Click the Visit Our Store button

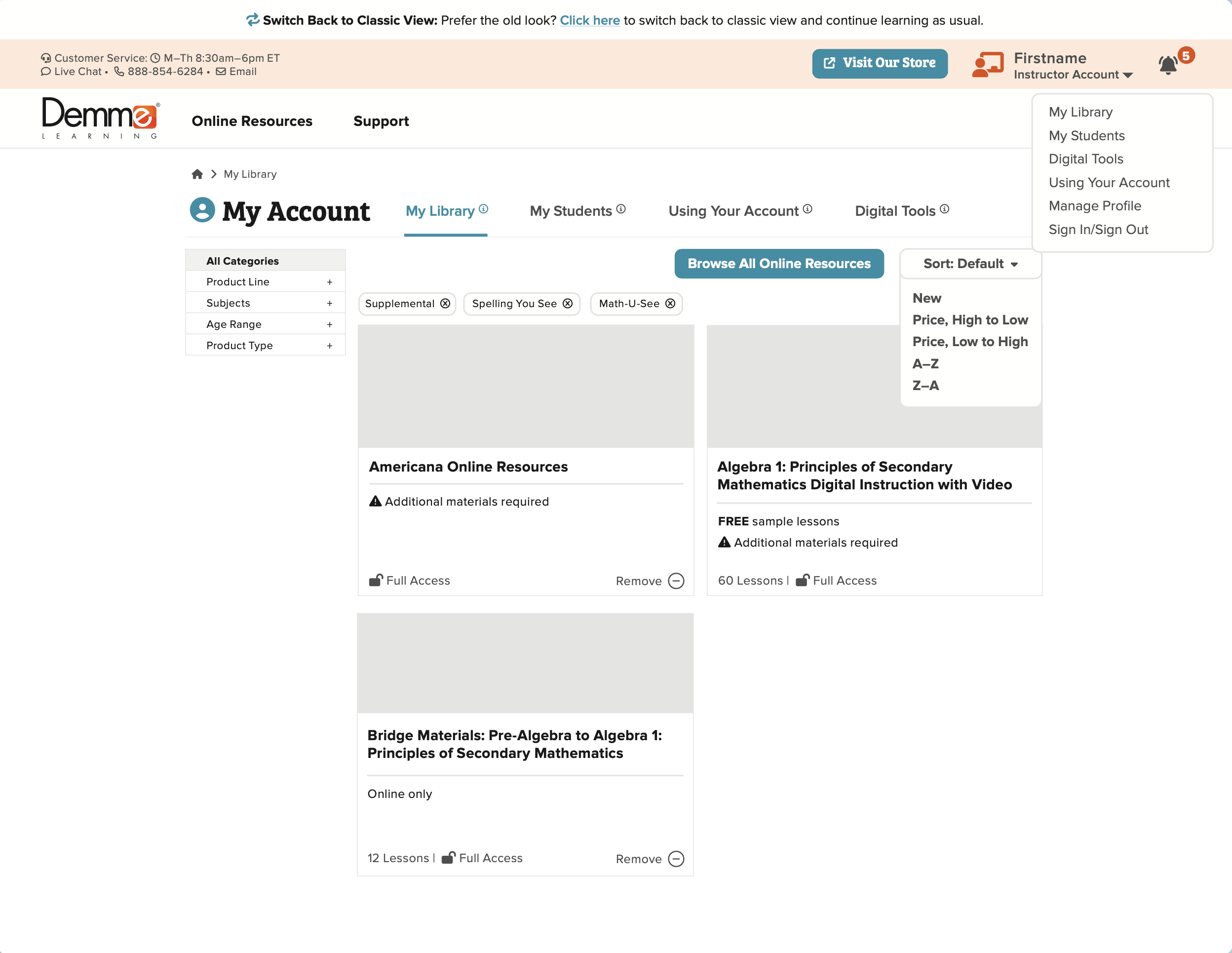point(880,63)
